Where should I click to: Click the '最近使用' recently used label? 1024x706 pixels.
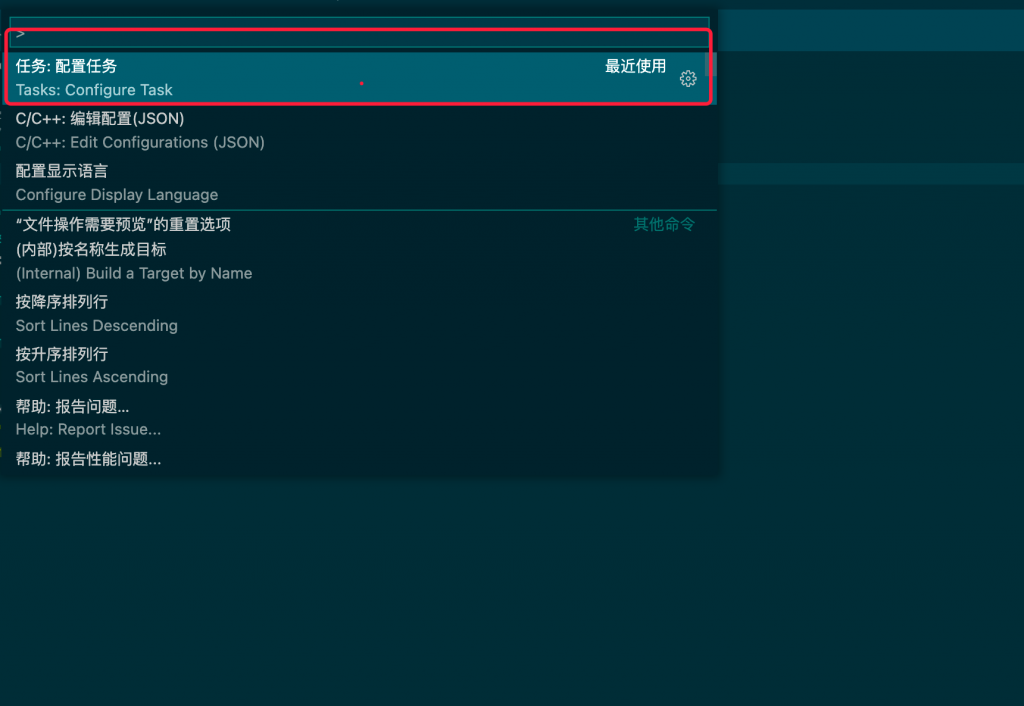click(x=635, y=67)
